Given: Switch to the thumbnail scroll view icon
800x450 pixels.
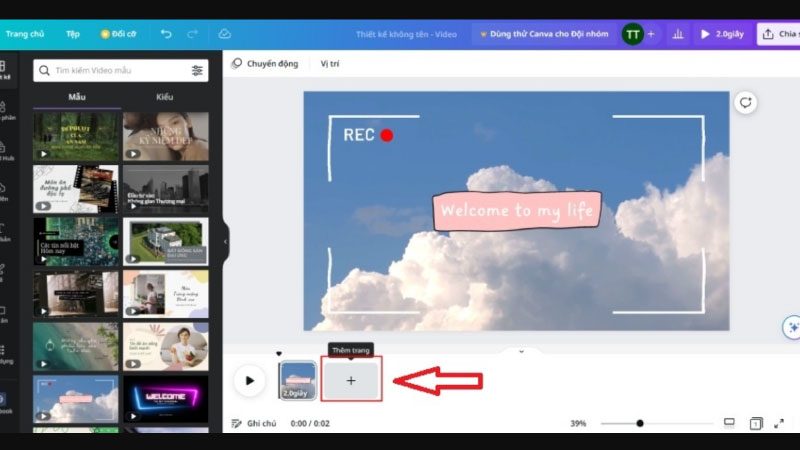Looking at the screenshot, I should coord(729,423).
